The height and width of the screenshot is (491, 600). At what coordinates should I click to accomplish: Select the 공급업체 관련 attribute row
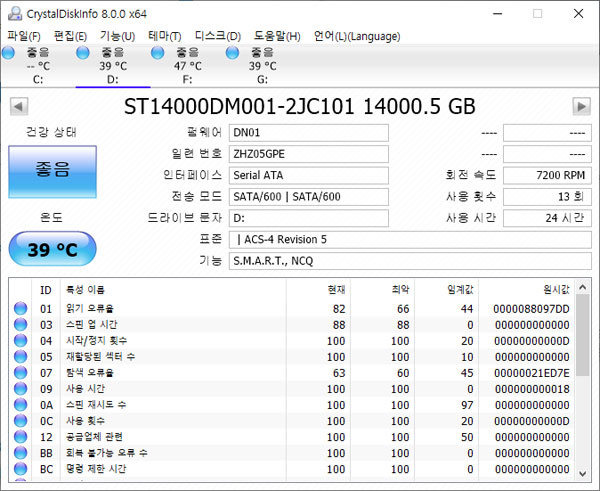(x=292, y=437)
